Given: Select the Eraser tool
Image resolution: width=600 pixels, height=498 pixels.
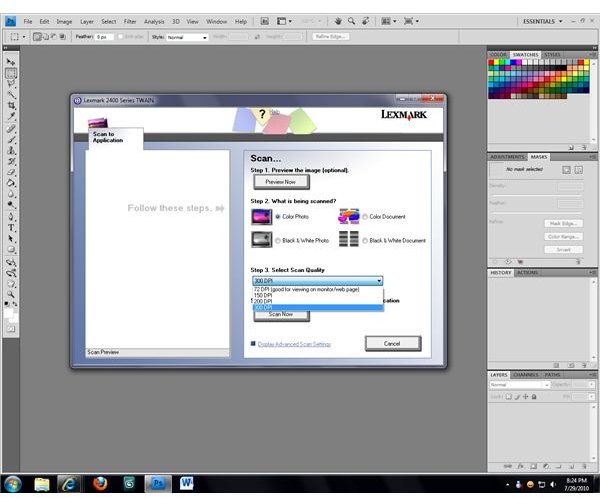Looking at the screenshot, I should [11, 172].
